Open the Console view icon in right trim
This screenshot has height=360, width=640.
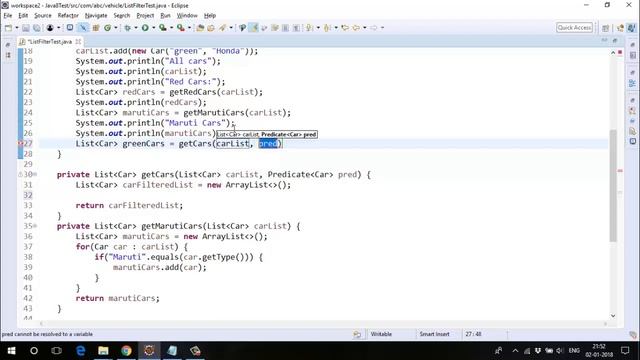point(632,141)
